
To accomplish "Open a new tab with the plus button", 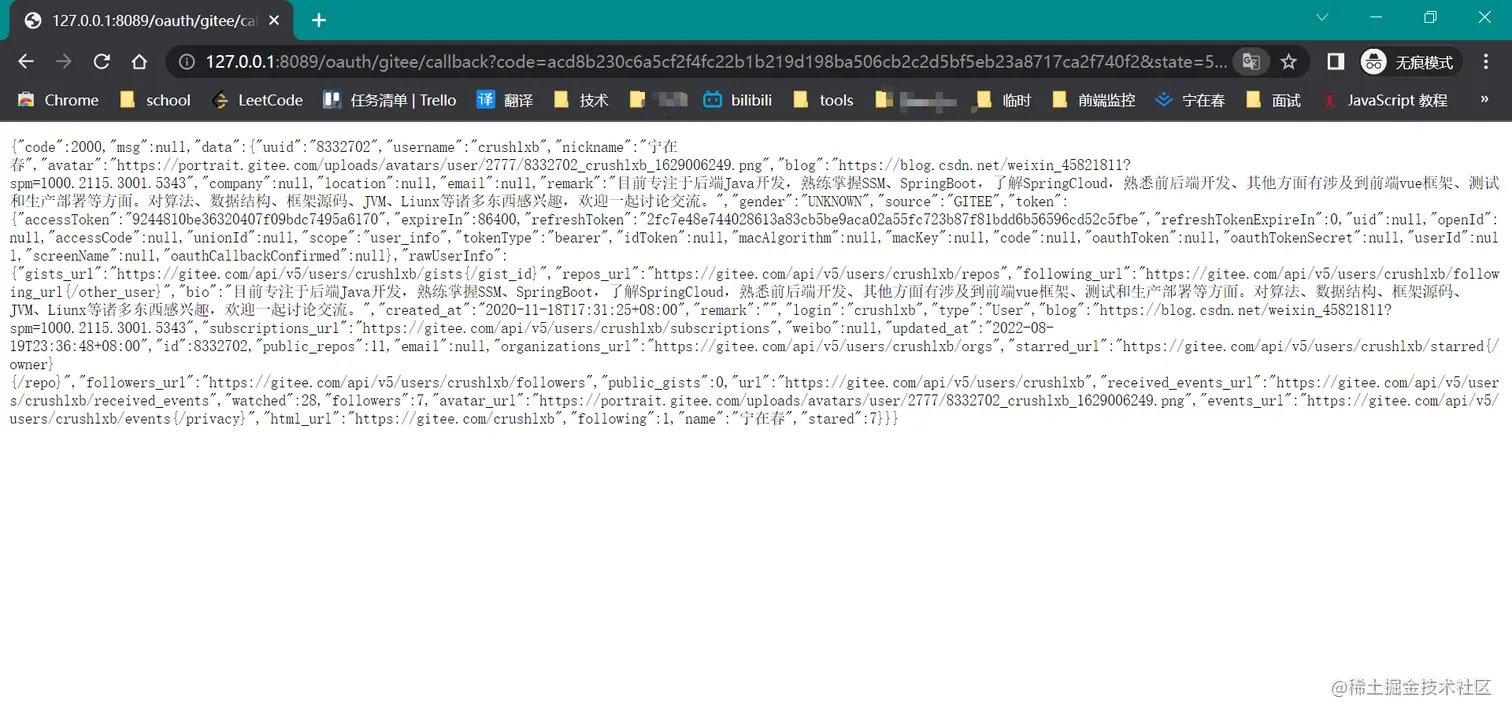I will pos(318,19).
